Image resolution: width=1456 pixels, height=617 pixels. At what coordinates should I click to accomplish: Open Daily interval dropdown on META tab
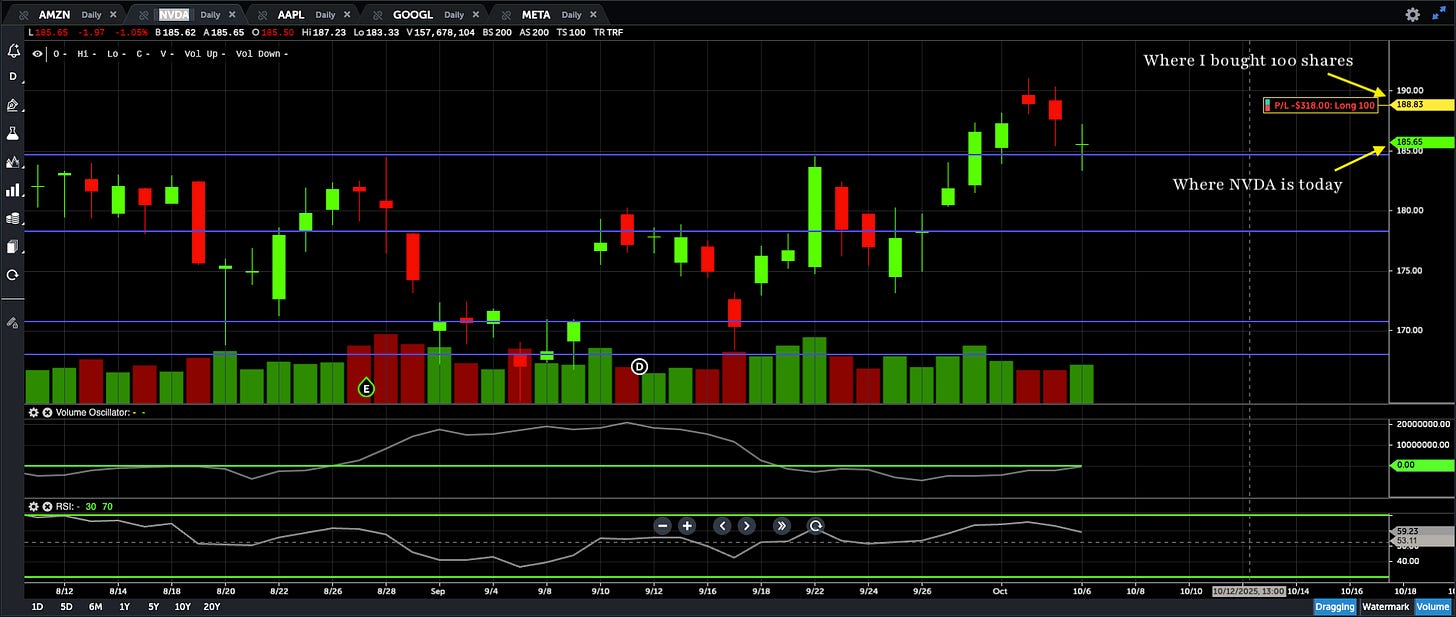pos(571,15)
